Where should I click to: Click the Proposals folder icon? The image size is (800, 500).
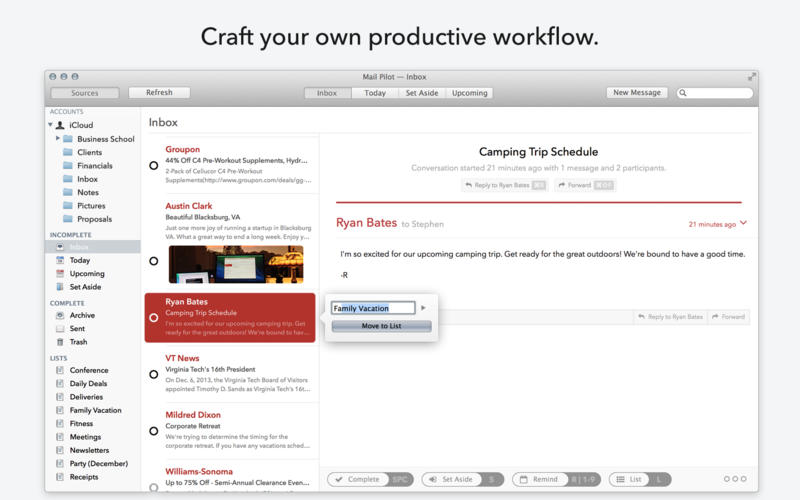click(68, 219)
